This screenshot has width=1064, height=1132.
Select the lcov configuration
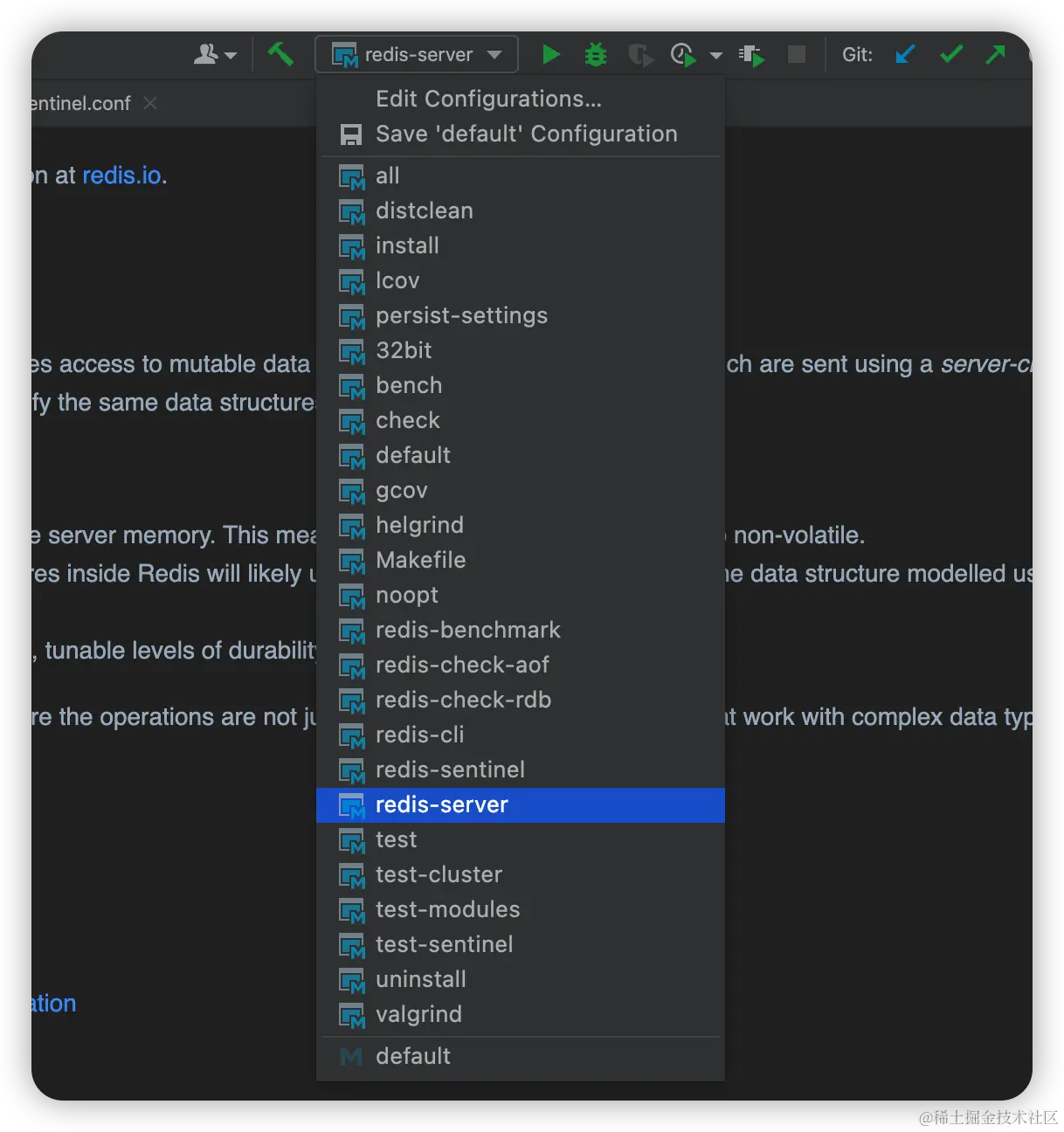pyautogui.click(x=521, y=280)
